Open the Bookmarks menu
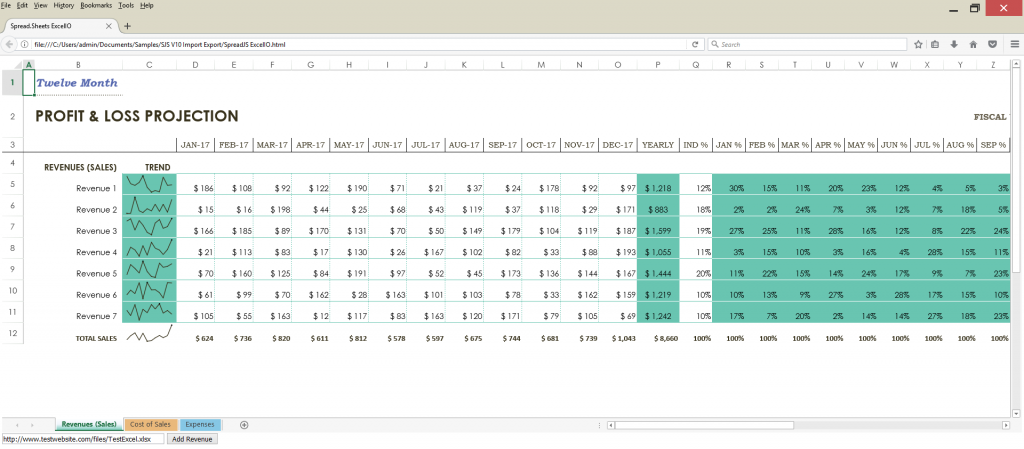1024x449 pixels. [x=96, y=6]
